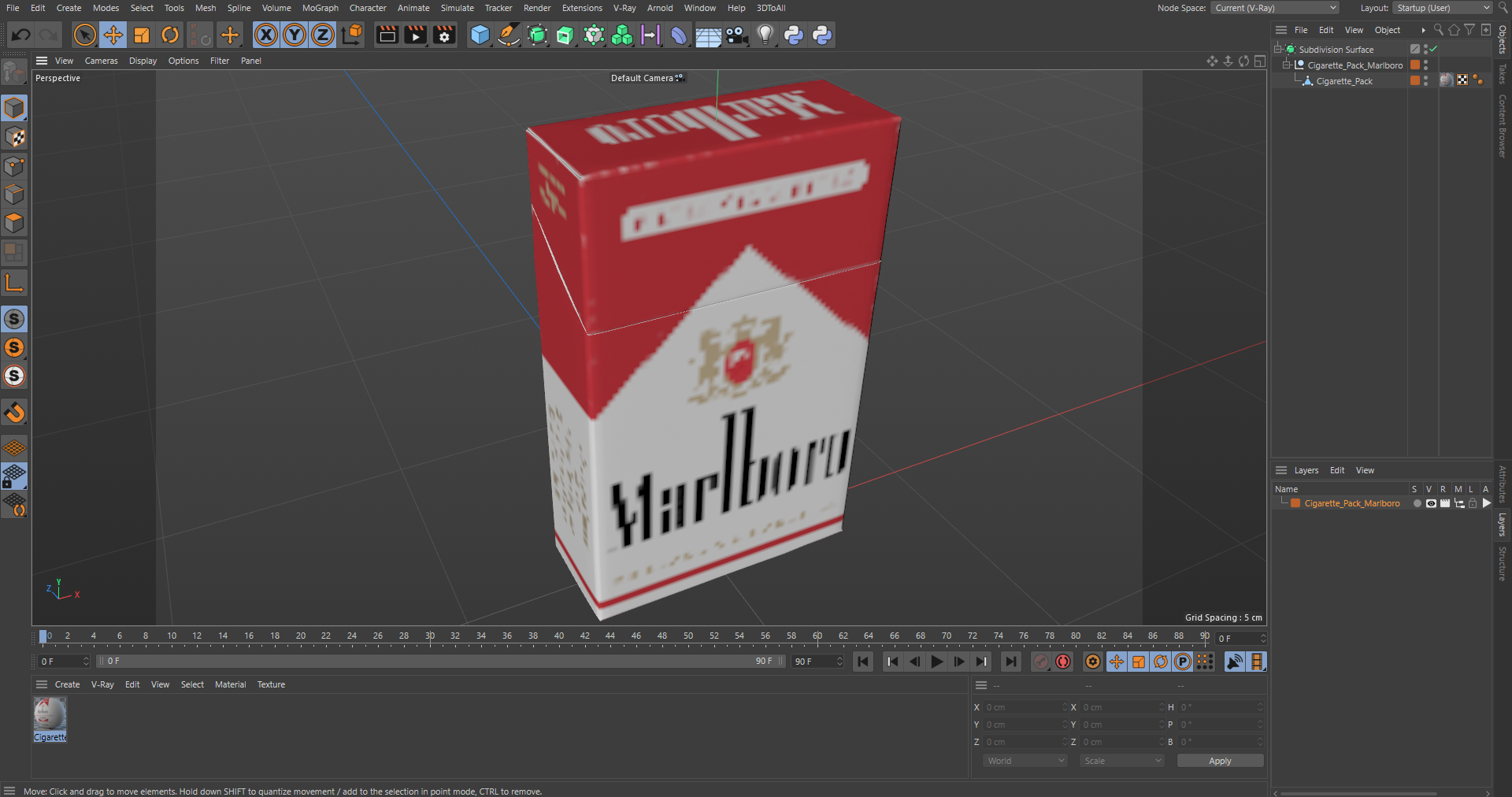Select Polygons mode in left toolbar
Screen dimensions: 1512x797
coord(14,223)
